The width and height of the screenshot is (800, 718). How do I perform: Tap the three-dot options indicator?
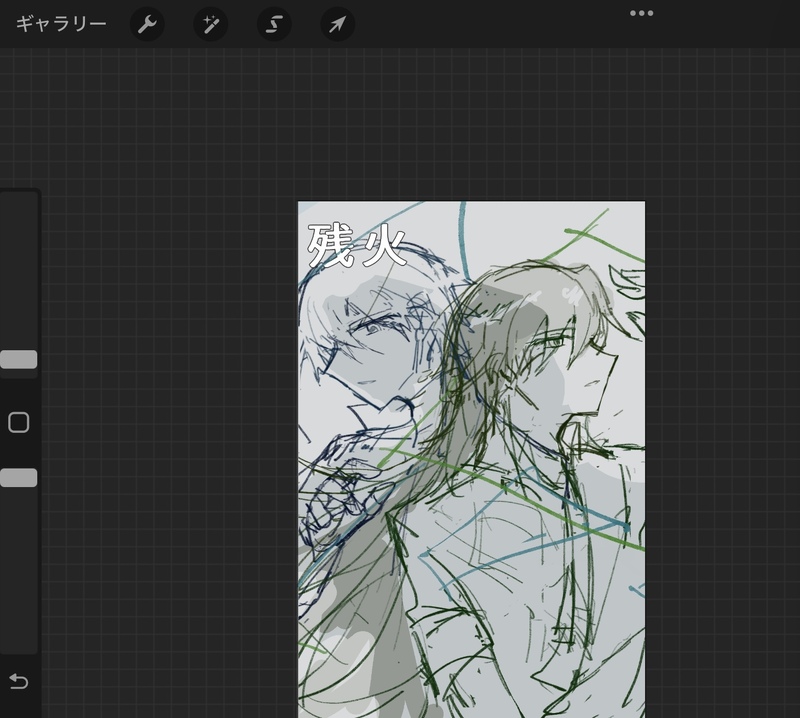pyautogui.click(x=641, y=13)
